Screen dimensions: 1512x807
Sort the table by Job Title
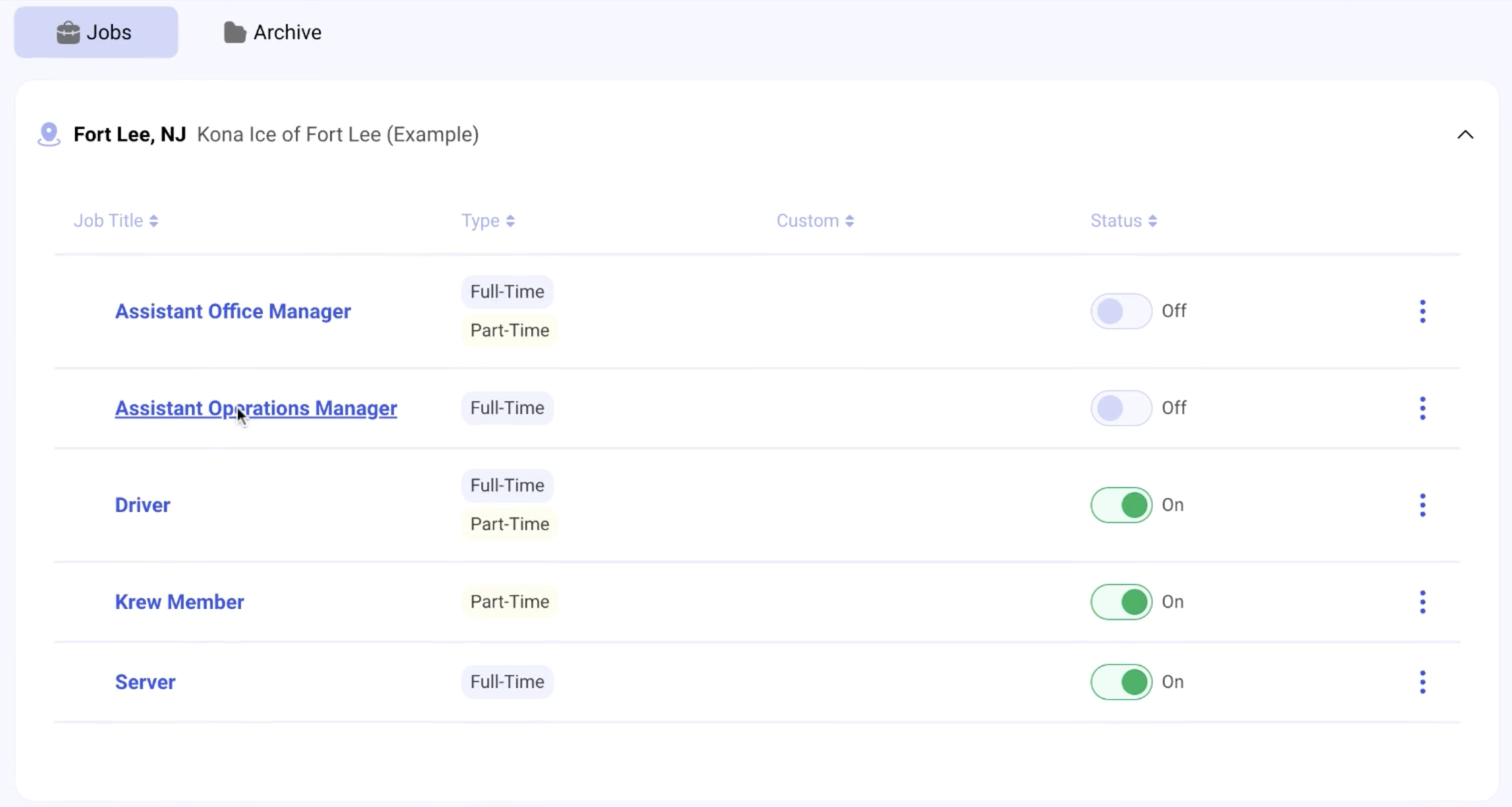[x=116, y=220]
